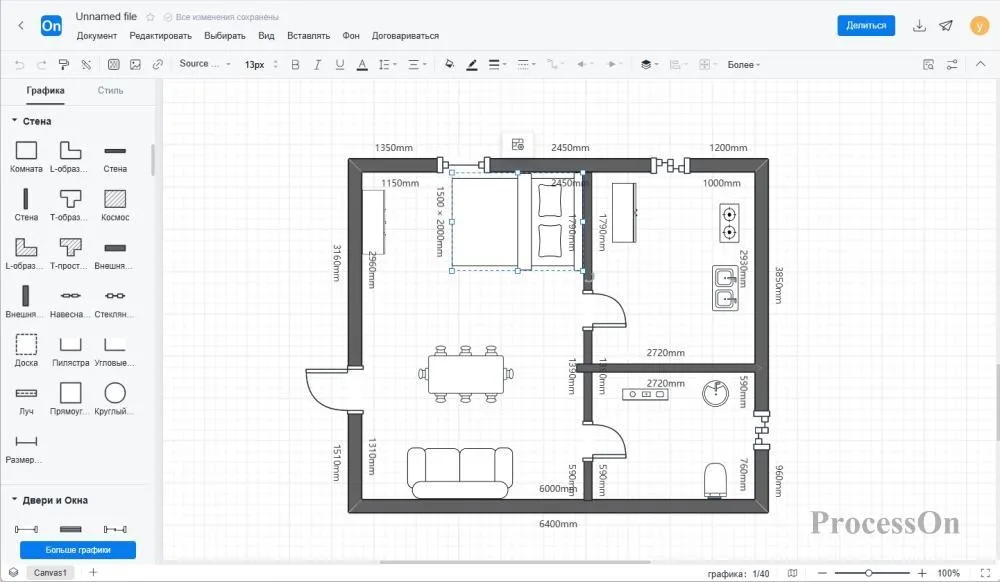Screen dimensions: 1000x582
Task: Expand the Более toolbar menu
Action: (x=744, y=64)
